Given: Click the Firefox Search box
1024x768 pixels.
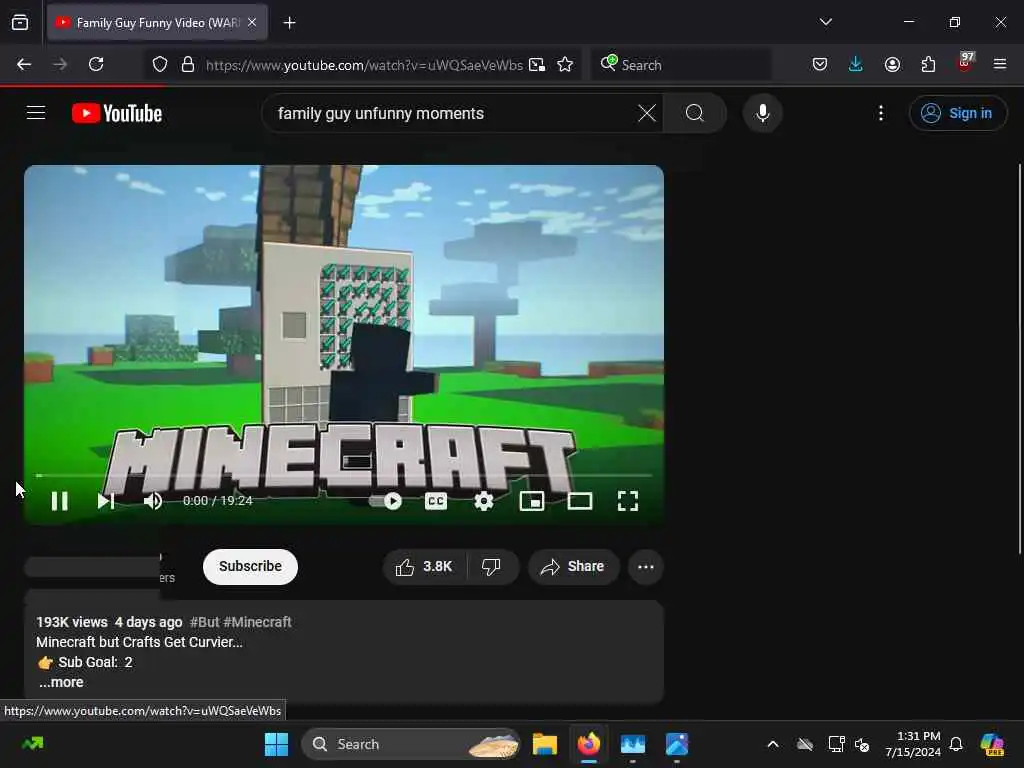Looking at the screenshot, I should pyautogui.click(x=681, y=65).
